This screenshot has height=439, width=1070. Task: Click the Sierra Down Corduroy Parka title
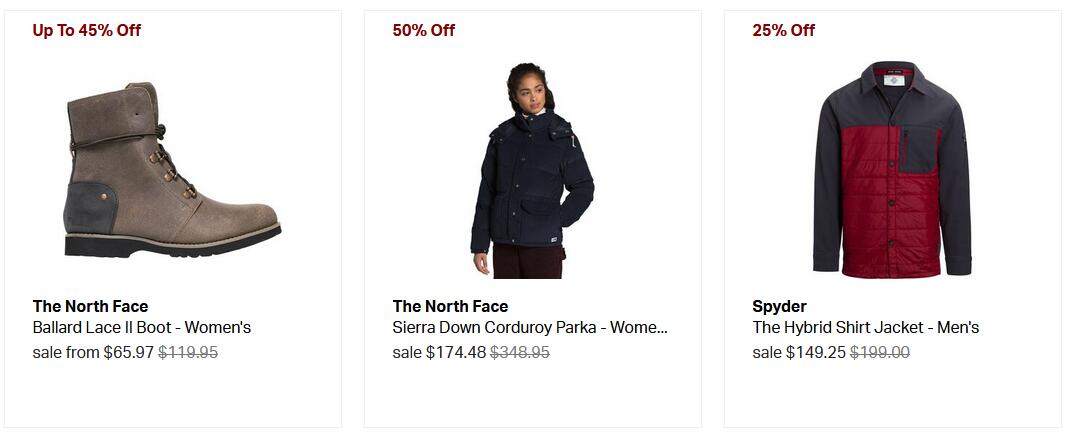[530, 328]
